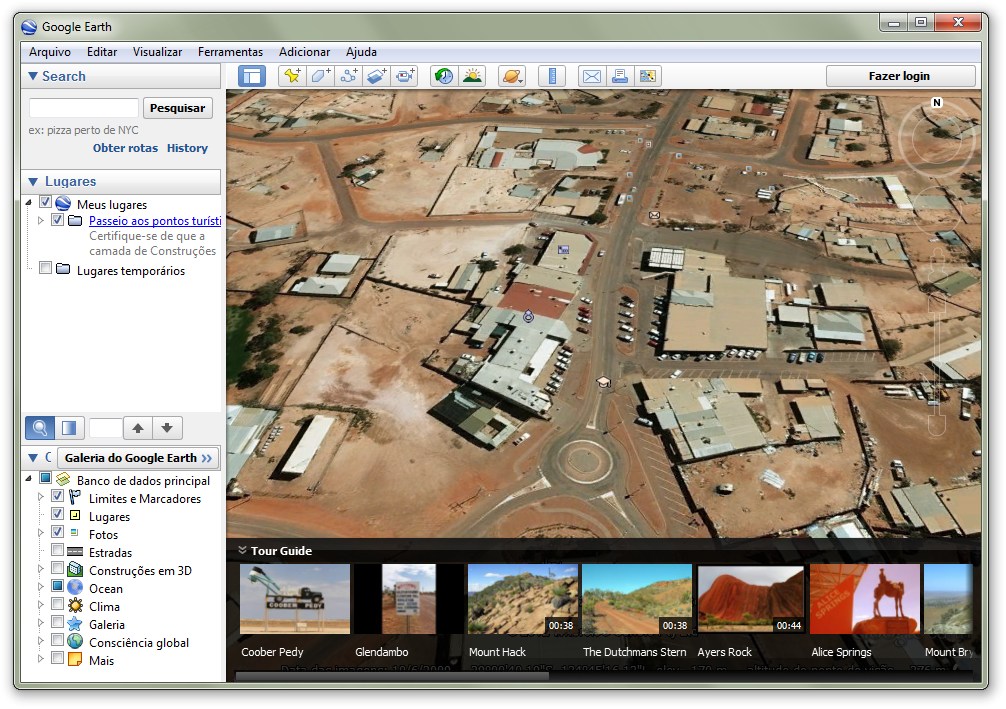Open the Ruler measurement tool
This screenshot has width=1006, height=709.
click(552, 76)
